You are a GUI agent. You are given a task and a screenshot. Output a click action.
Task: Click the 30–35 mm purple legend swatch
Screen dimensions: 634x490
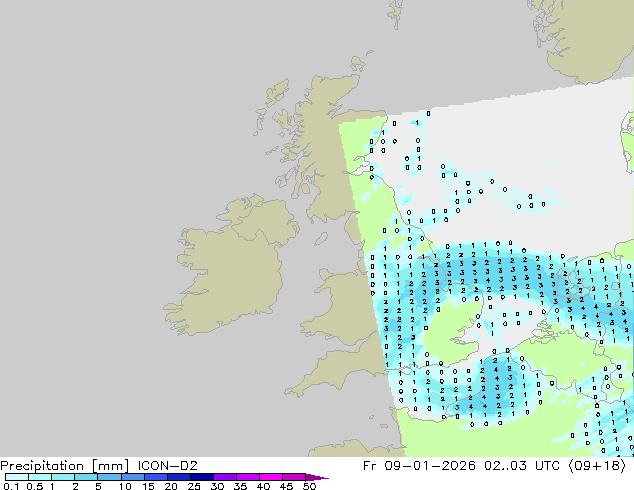point(225,477)
